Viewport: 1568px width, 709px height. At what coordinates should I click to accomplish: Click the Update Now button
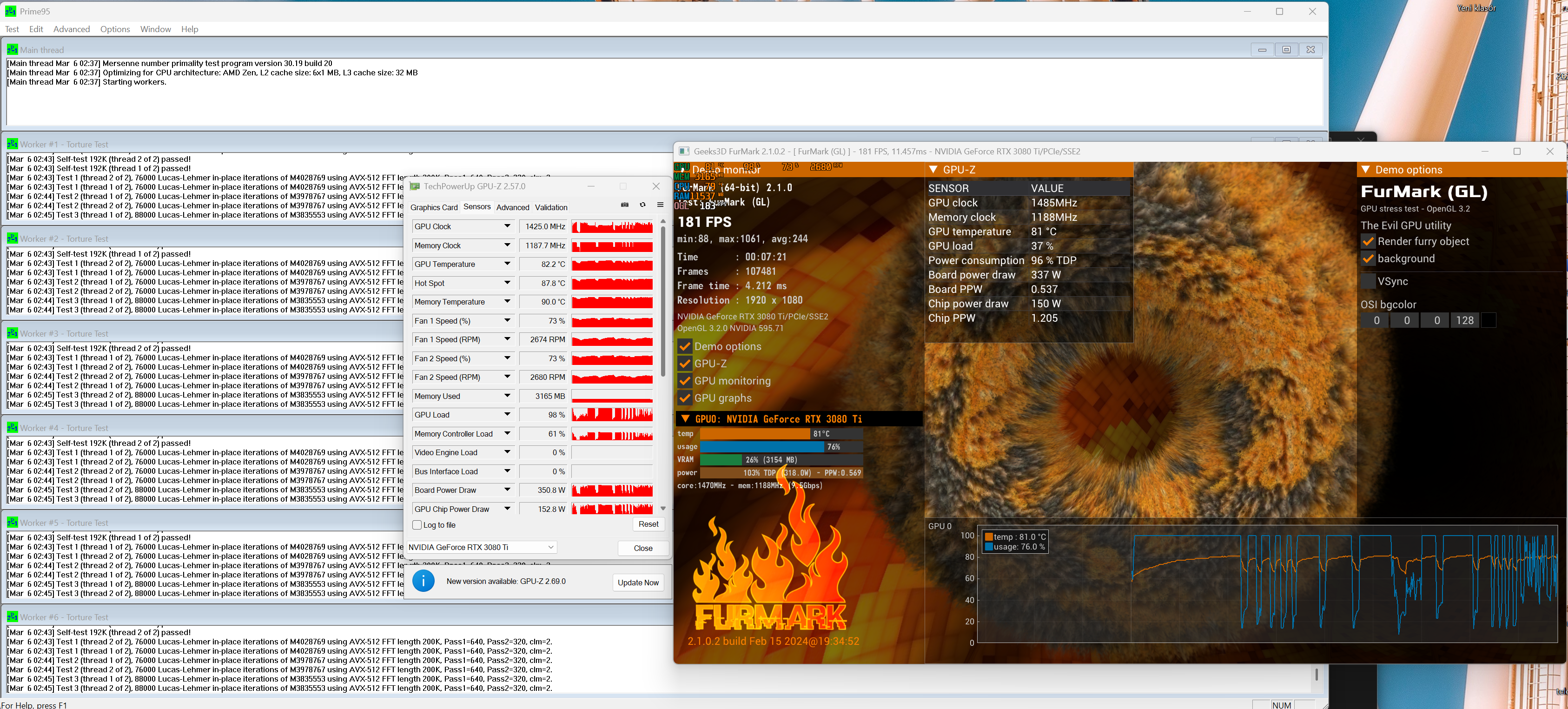point(638,583)
